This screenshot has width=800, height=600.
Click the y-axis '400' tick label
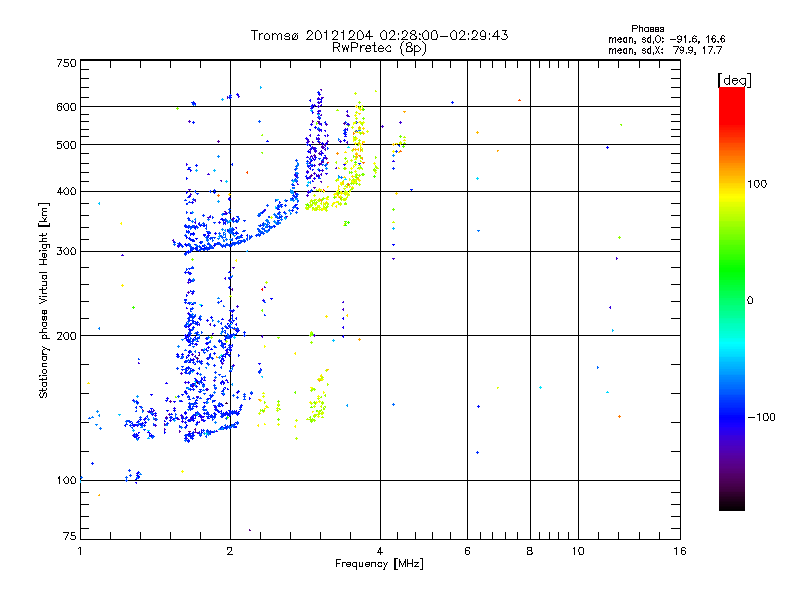pos(66,191)
